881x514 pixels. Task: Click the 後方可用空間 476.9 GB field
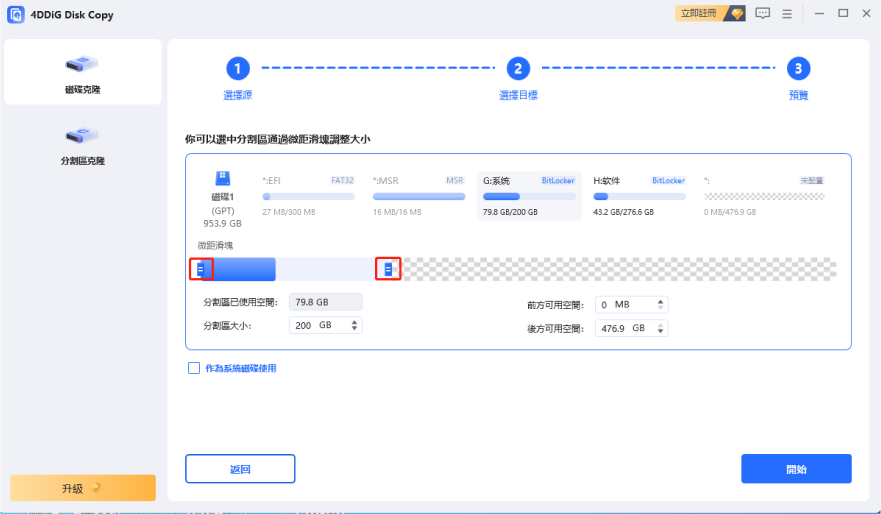pyautogui.click(x=632, y=328)
